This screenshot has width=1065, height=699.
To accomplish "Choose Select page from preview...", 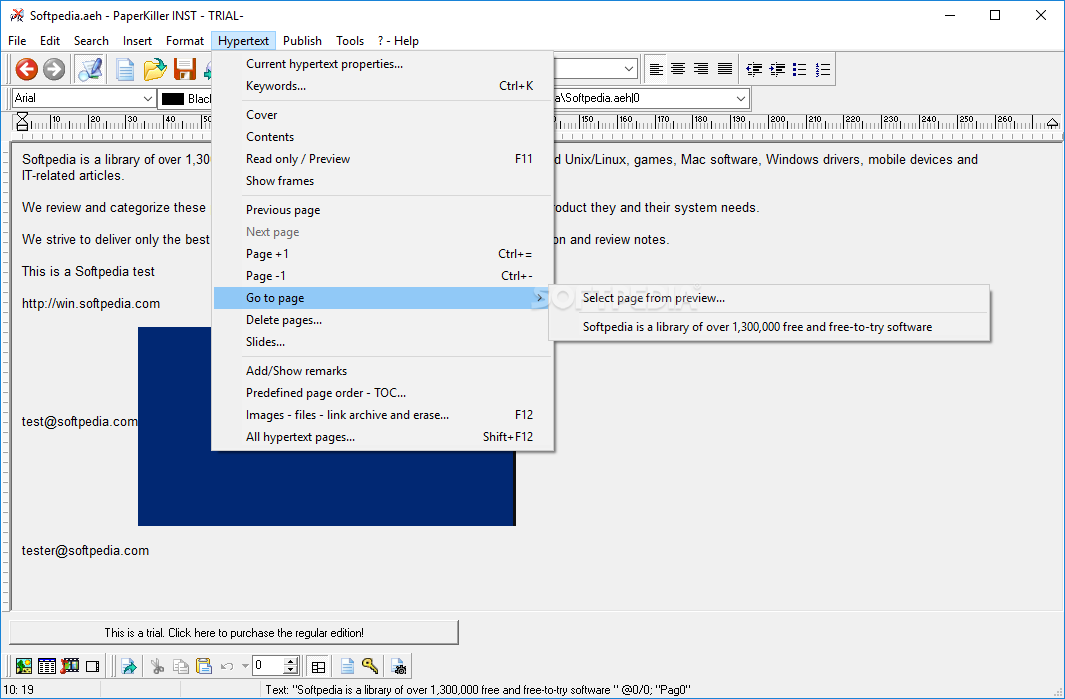I will coord(769,298).
